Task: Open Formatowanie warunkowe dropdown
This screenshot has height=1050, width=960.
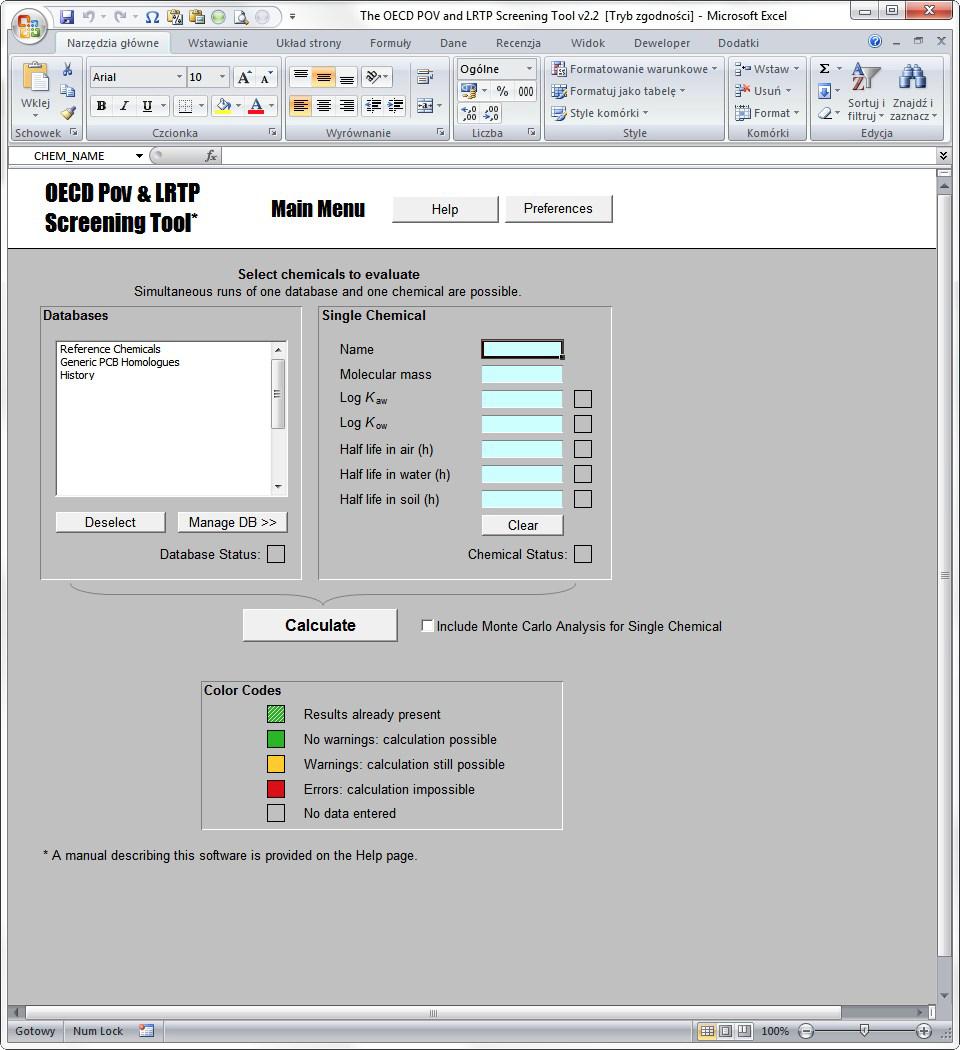Action: click(x=633, y=68)
